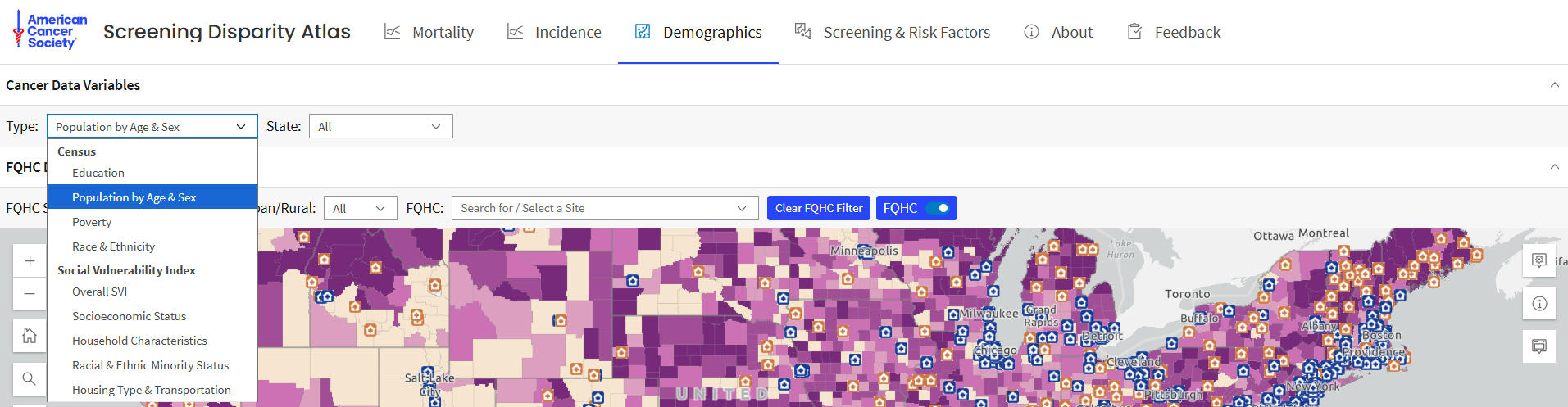
Task: Choose Overall SVI option
Action: tap(152, 292)
